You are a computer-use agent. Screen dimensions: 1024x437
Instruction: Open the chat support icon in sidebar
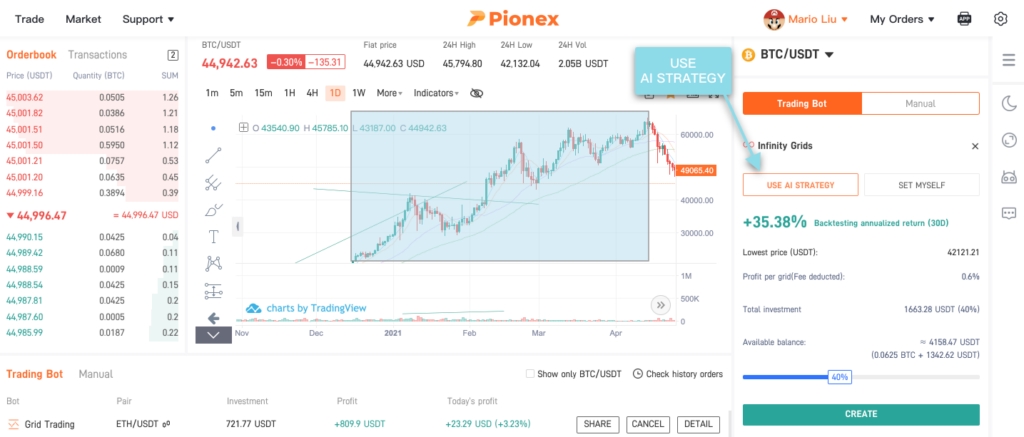1008,213
